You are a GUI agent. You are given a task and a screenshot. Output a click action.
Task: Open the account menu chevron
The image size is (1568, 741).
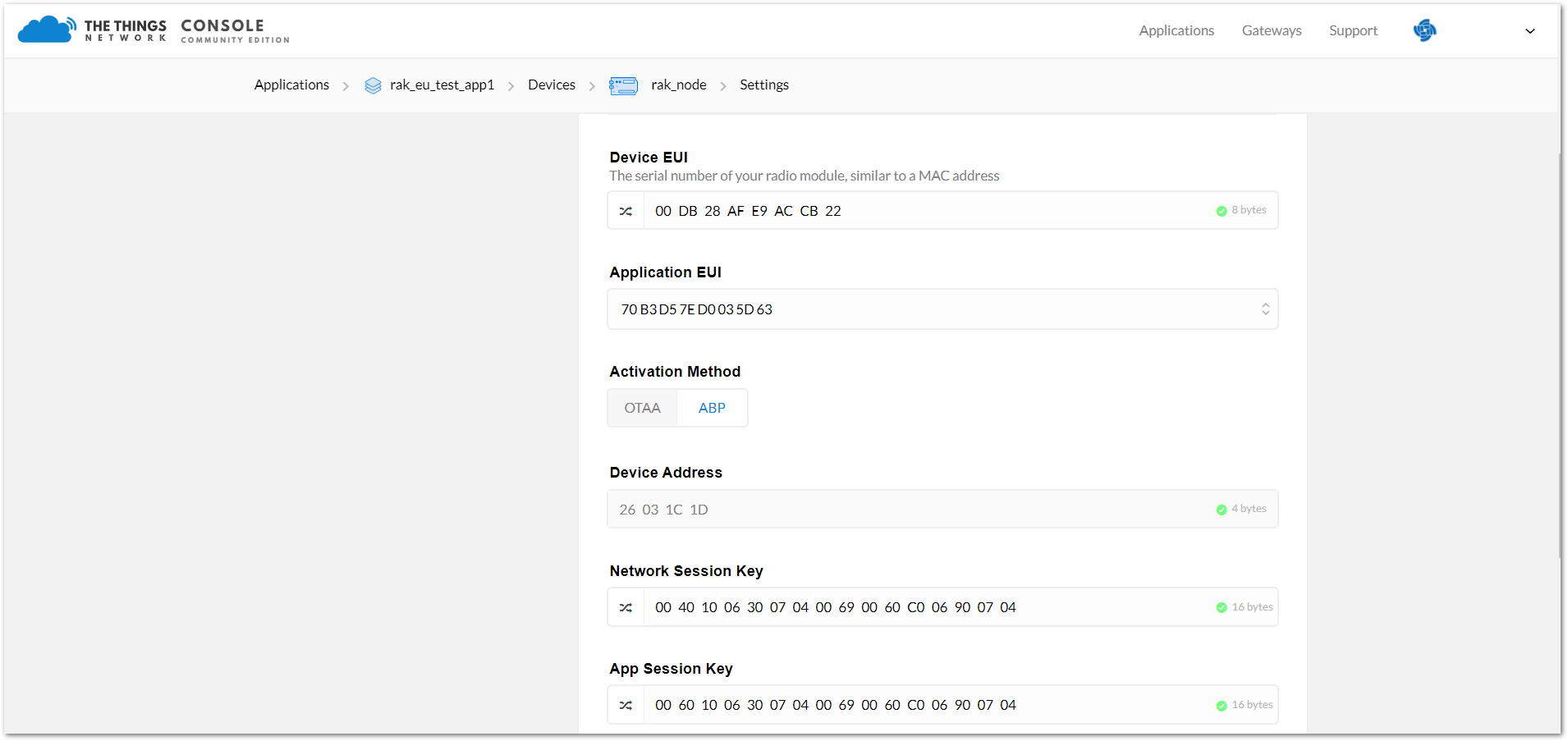point(1530,31)
